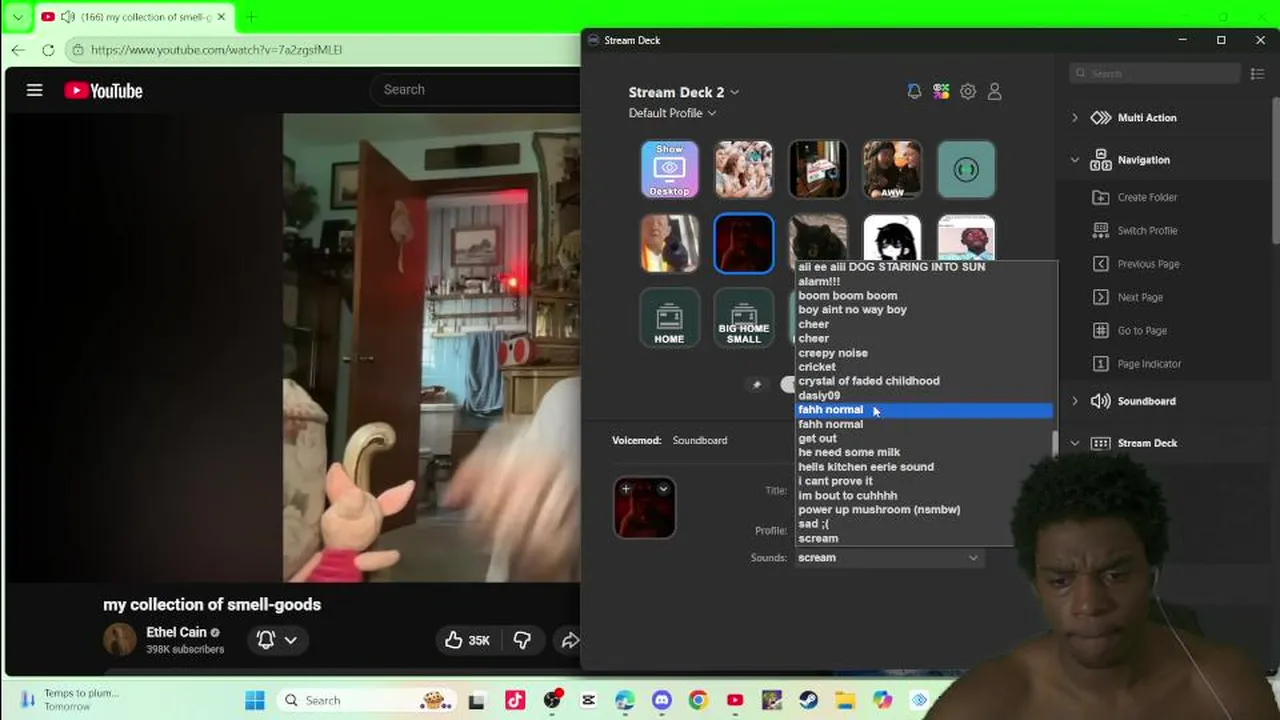Viewport: 1280px width, 720px height.
Task: Select the HOME key
Action: point(669,317)
